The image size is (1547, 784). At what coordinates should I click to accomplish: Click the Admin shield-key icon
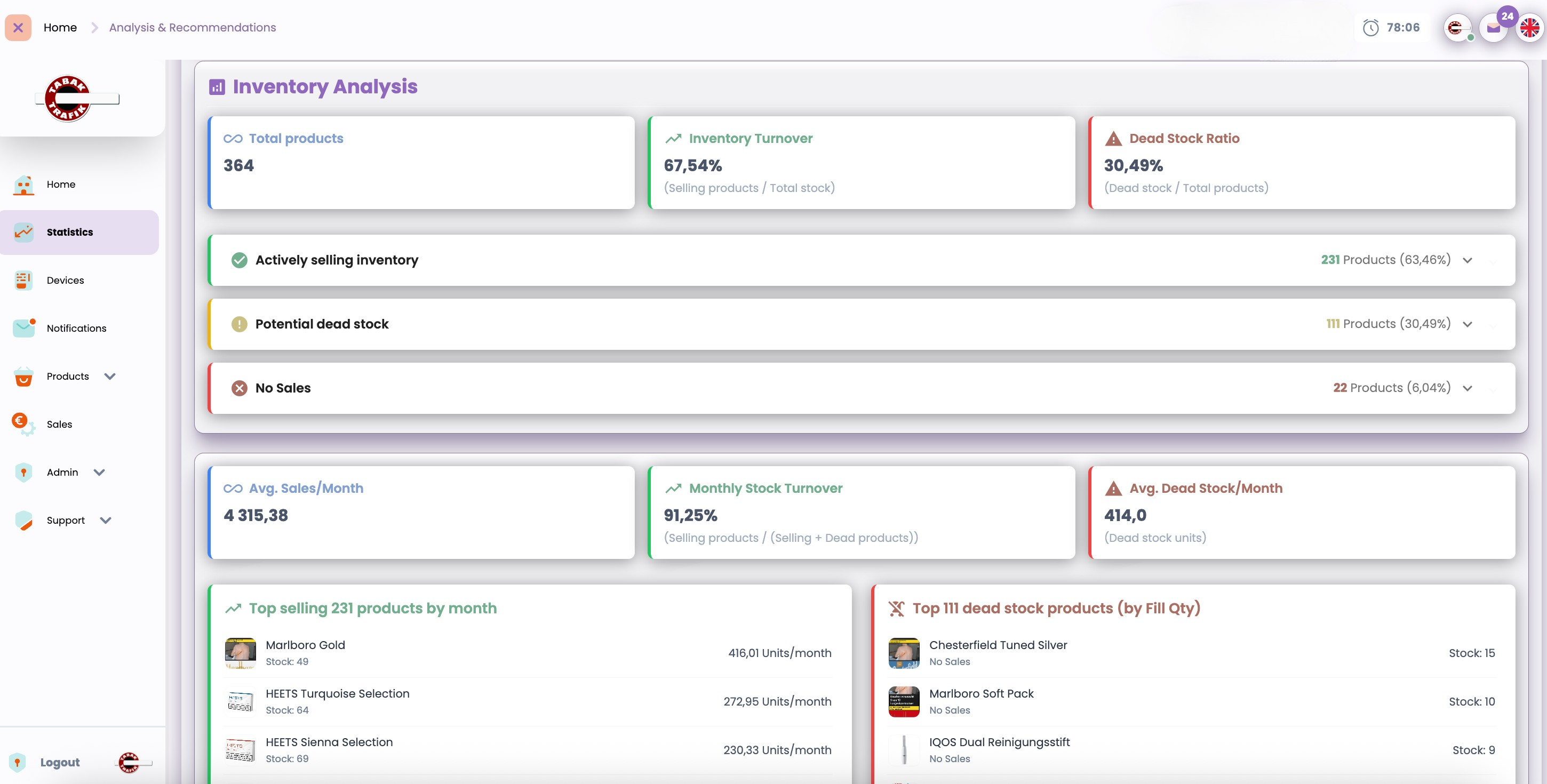pyautogui.click(x=22, y=472)
